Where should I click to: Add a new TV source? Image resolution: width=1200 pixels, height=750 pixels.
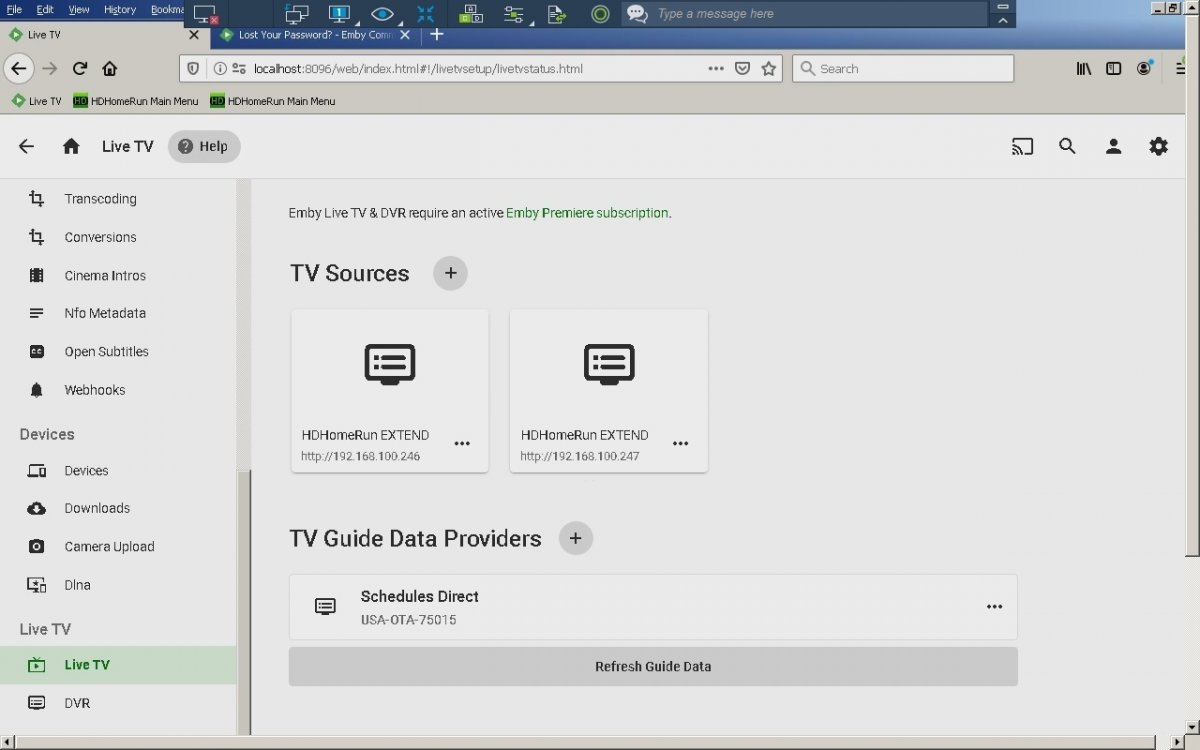[450, 273]
